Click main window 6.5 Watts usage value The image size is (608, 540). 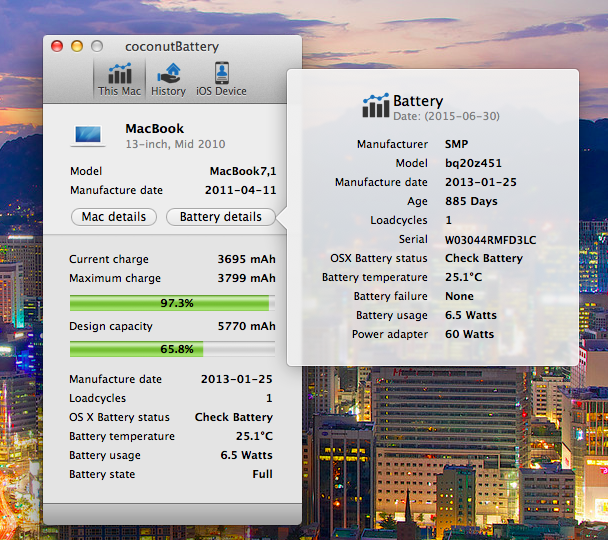click(247, 455)
